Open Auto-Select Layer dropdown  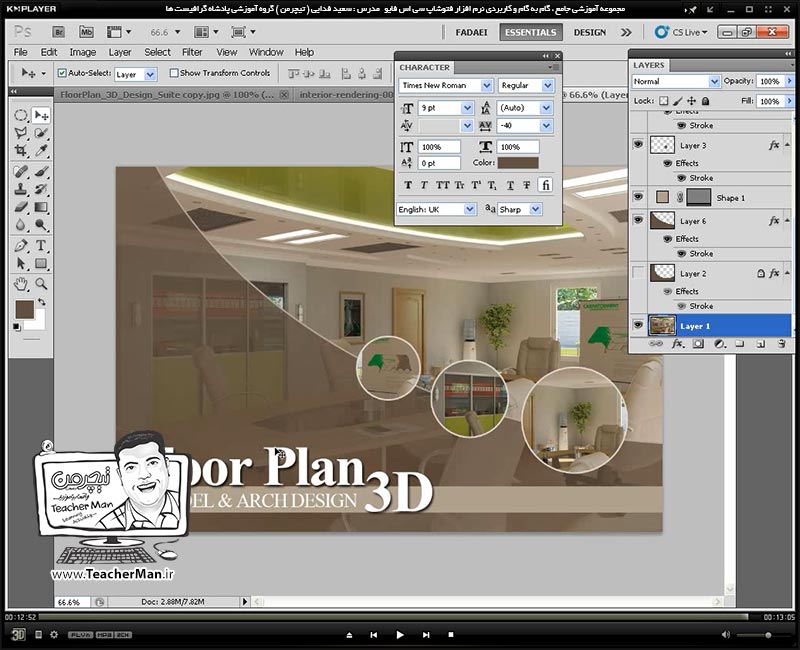point(150,74)
